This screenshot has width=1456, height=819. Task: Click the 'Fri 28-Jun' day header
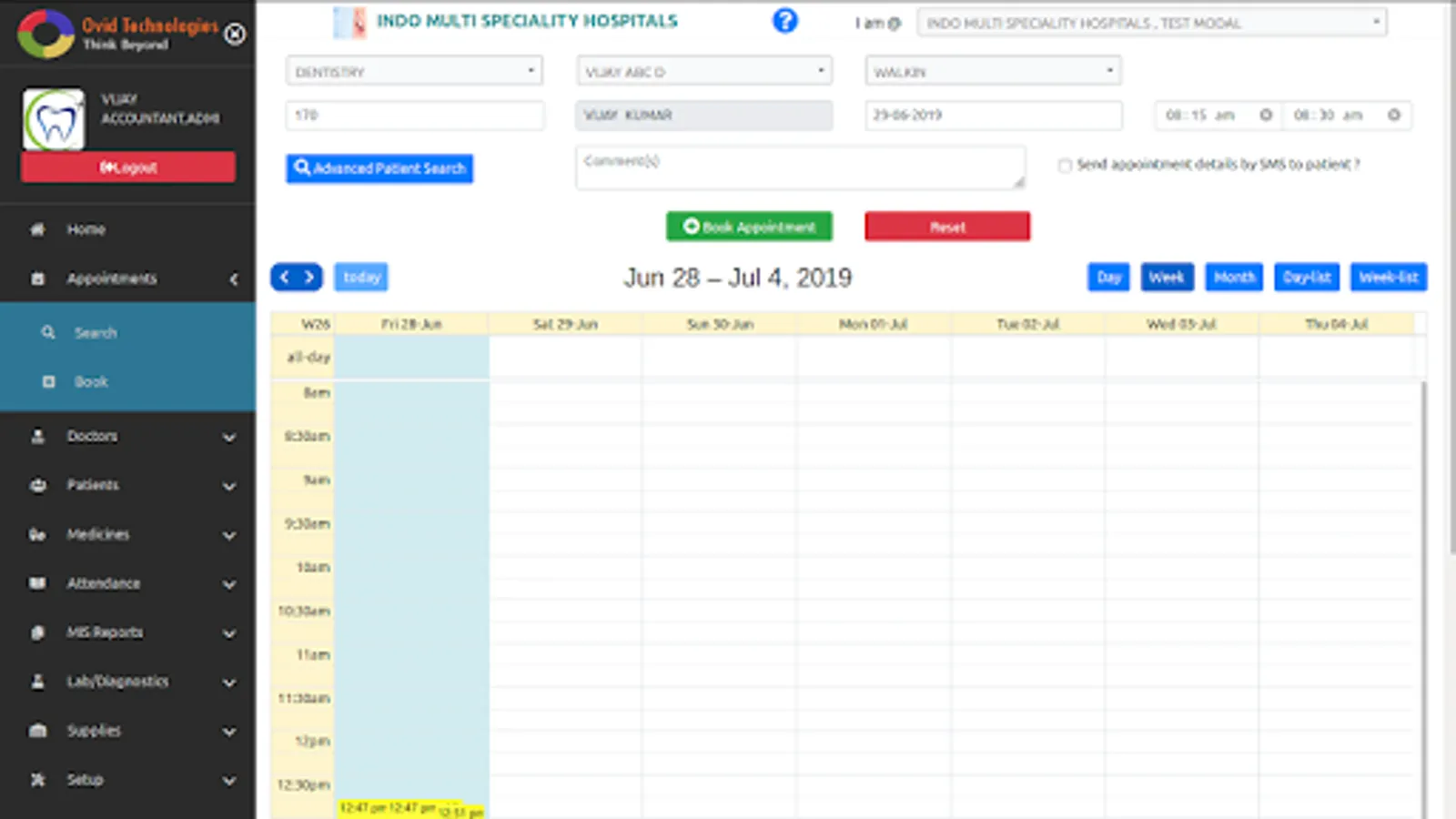click(411, 325)
